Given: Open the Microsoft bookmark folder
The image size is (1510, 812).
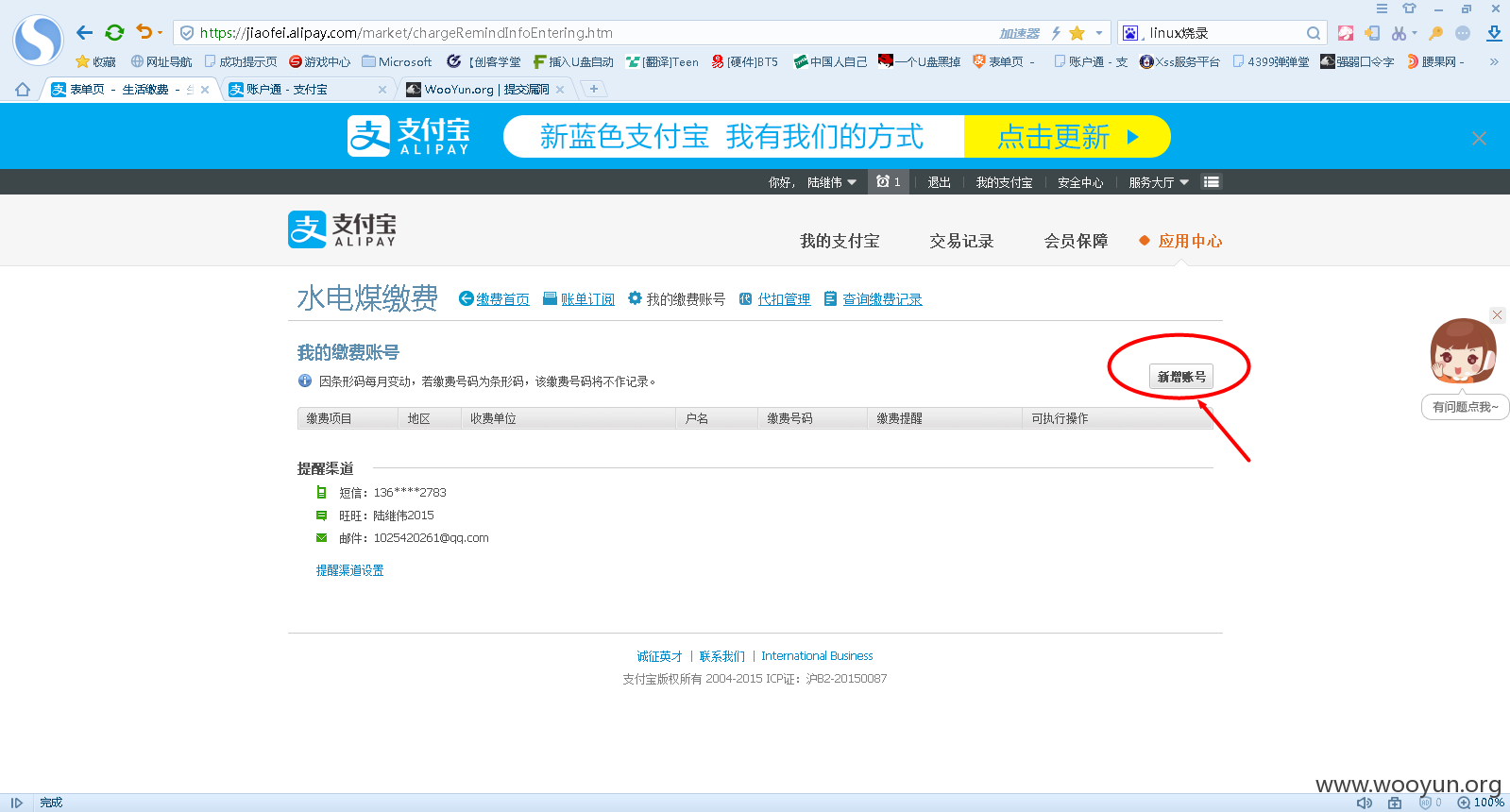Looking at the screenshot, I should [397, 62].
